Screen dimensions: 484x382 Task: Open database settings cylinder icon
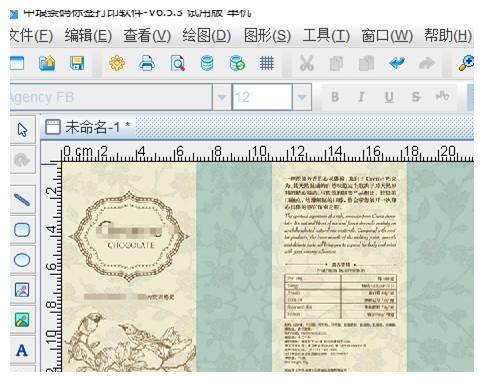pos(207,63)
